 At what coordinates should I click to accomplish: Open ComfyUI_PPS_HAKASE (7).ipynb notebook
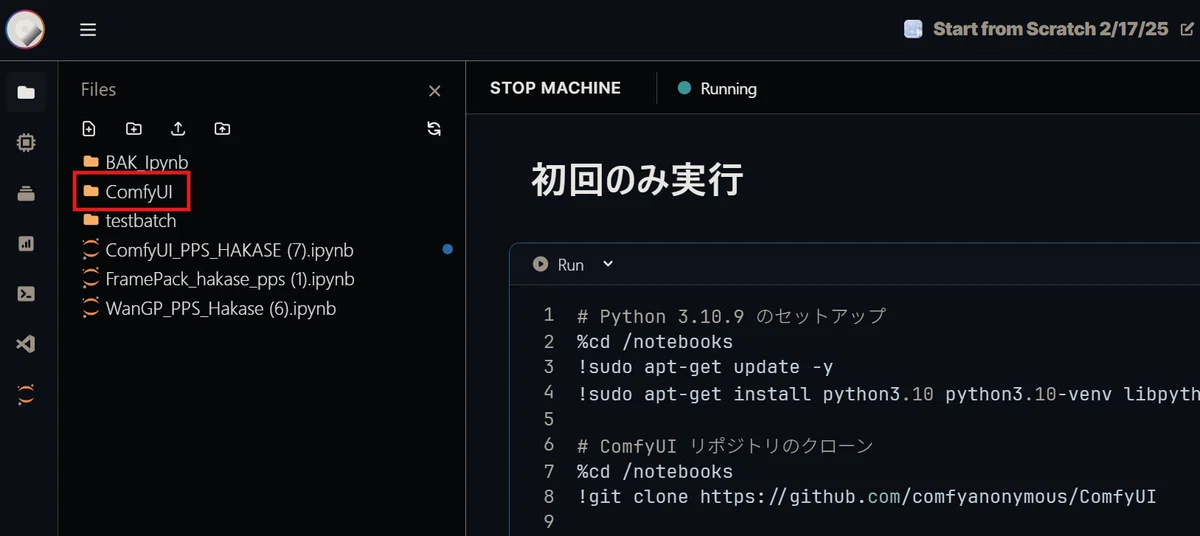[x=217, y=250]
